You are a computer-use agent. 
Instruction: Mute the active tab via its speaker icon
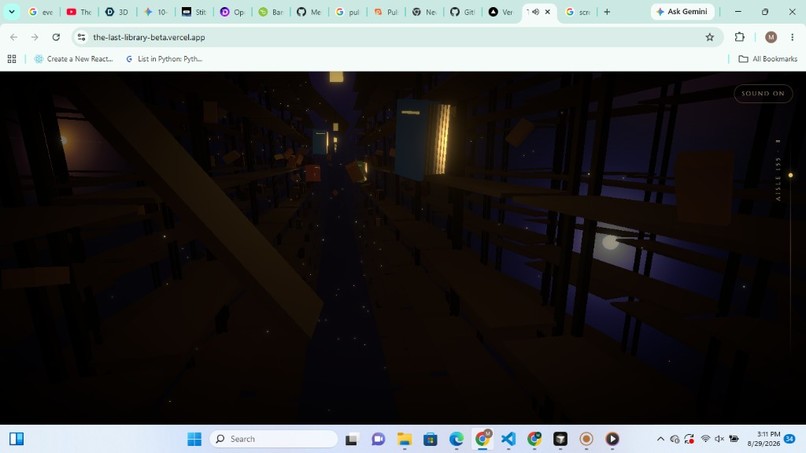[x=535, y=11]
